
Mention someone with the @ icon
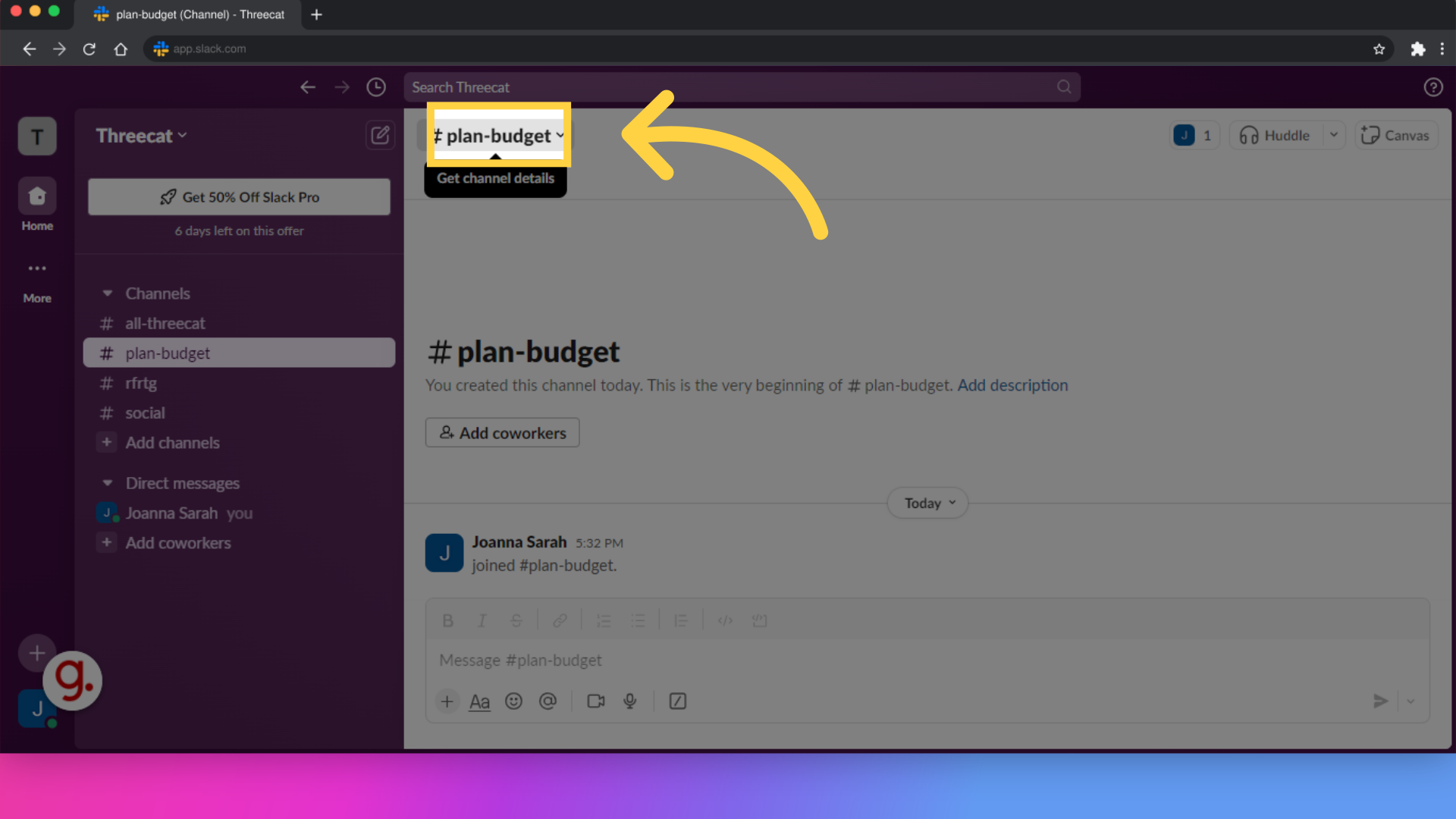click(548, 701)
